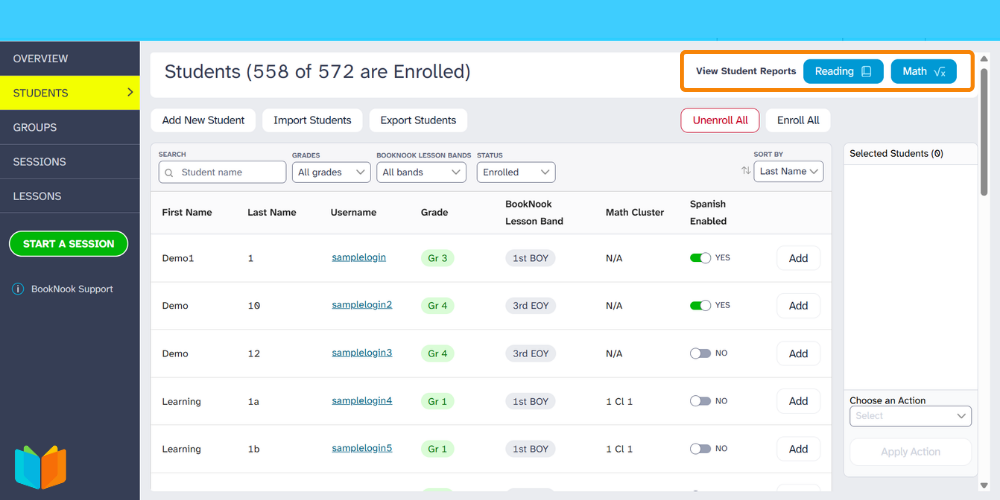Open the Choose an Action select dropdown

click(x=910, y=416)
